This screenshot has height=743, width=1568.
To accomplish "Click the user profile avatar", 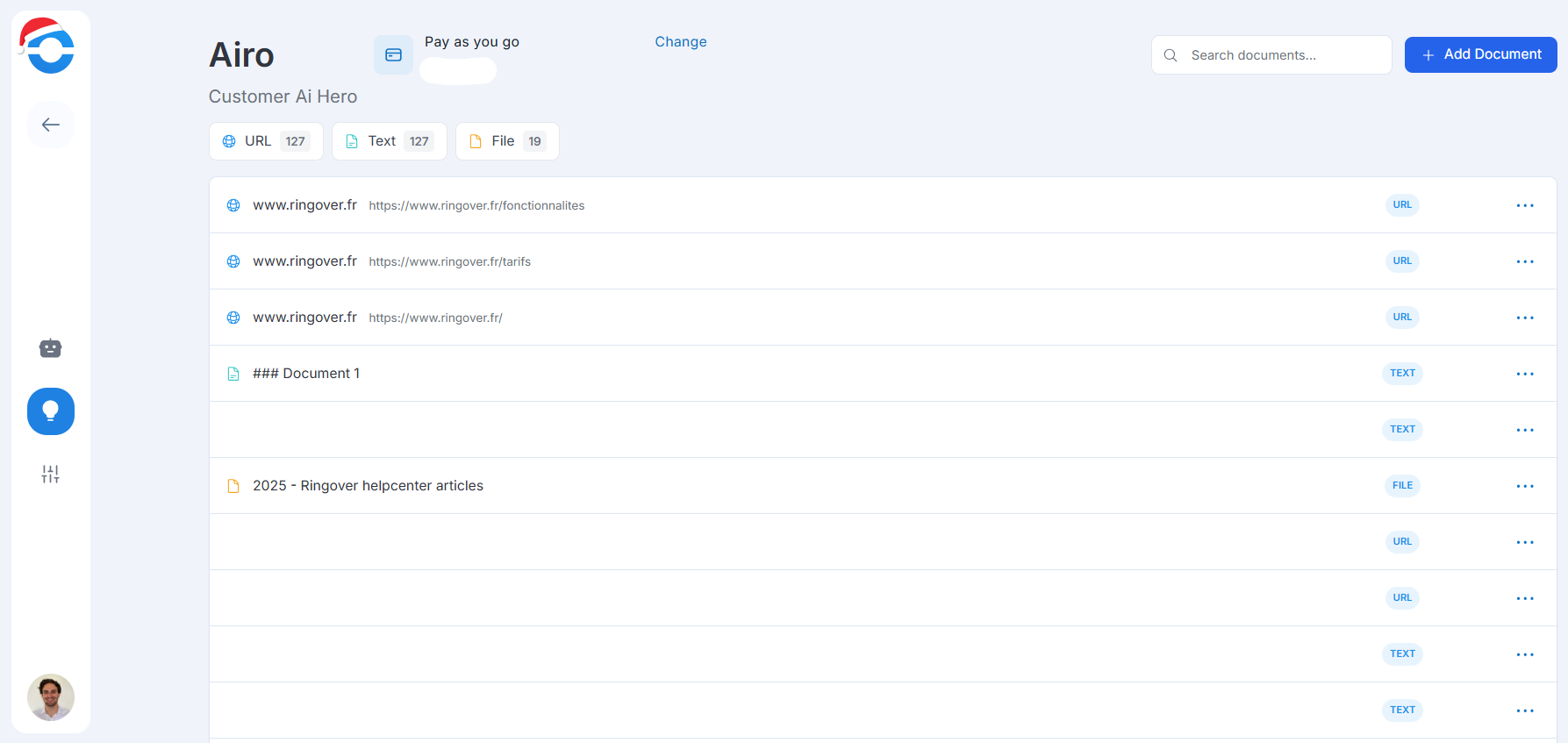I will point(51,697).
